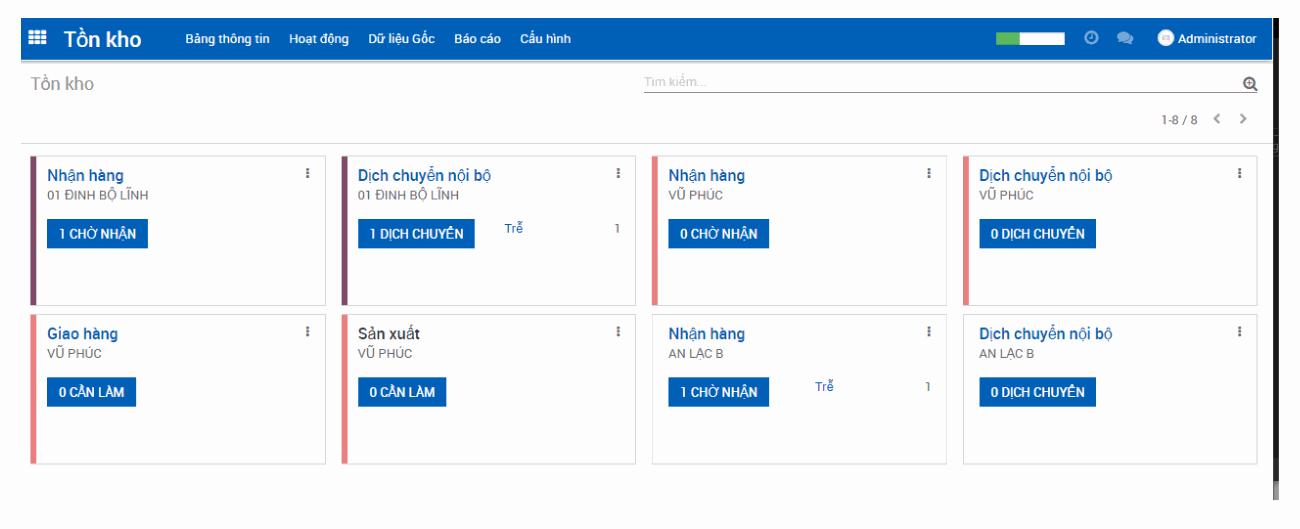Open the activities clock icon

pos(1091,38)
